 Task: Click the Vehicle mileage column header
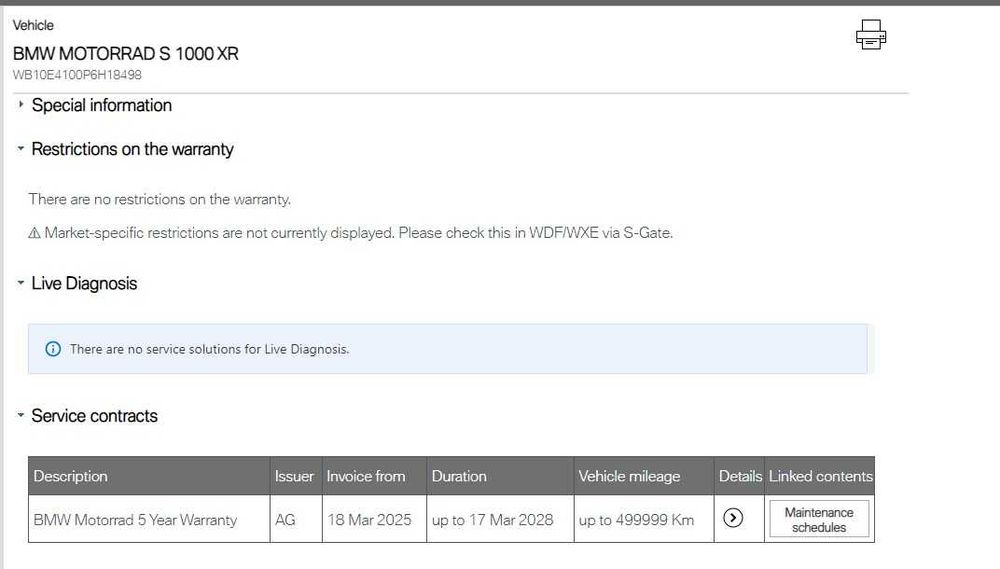pos(629,476)
